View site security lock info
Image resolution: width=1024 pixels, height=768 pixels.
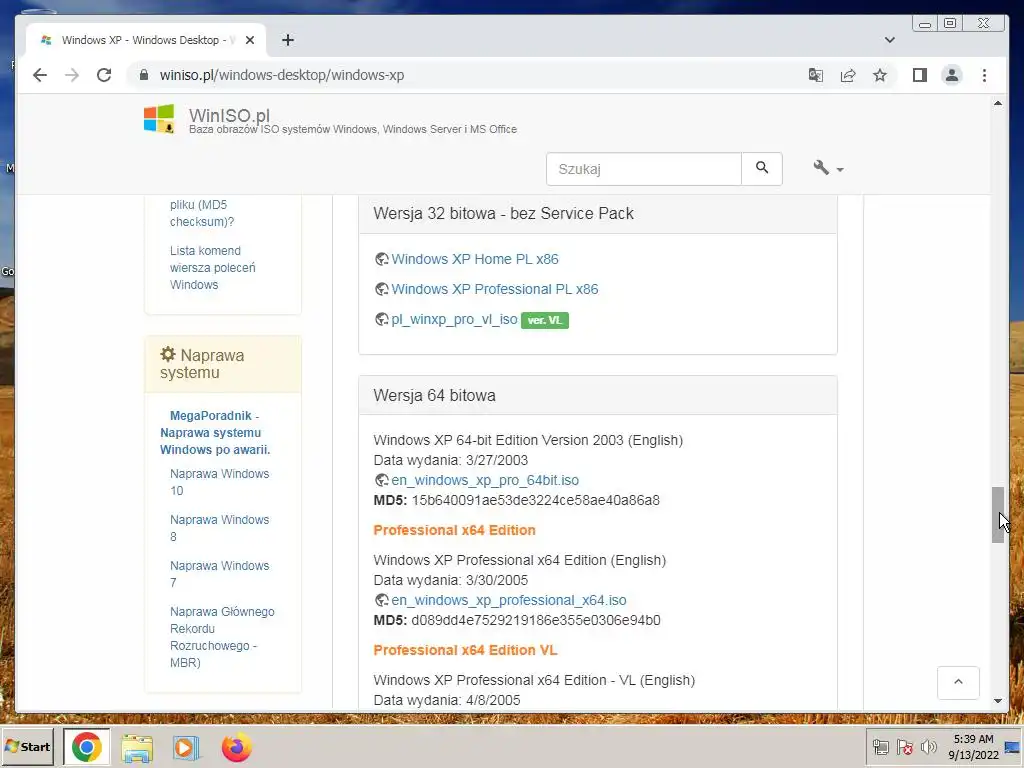(x=144, y=75)
